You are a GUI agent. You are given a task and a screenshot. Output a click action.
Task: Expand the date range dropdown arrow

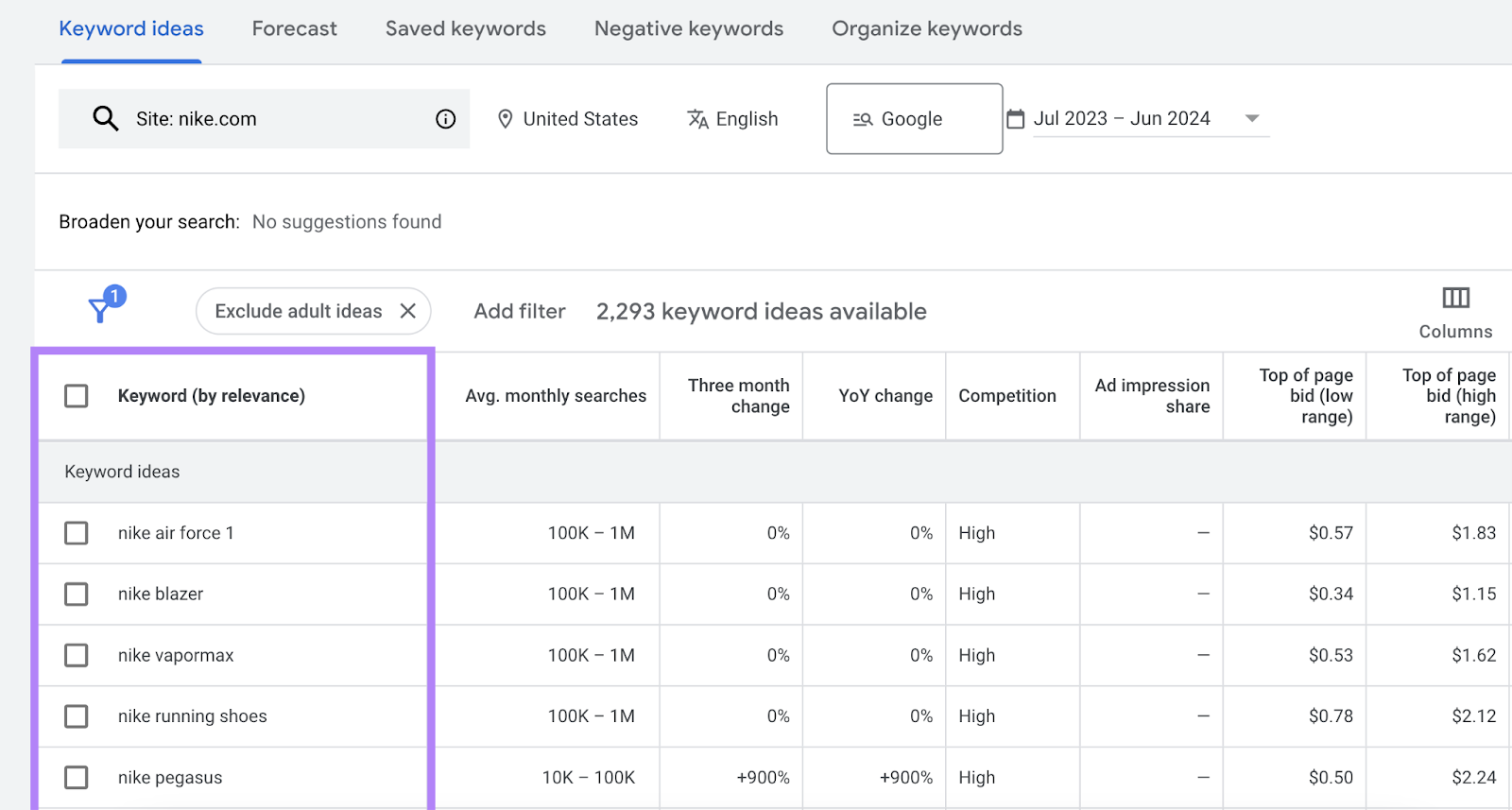click(x=1252, y=118)
